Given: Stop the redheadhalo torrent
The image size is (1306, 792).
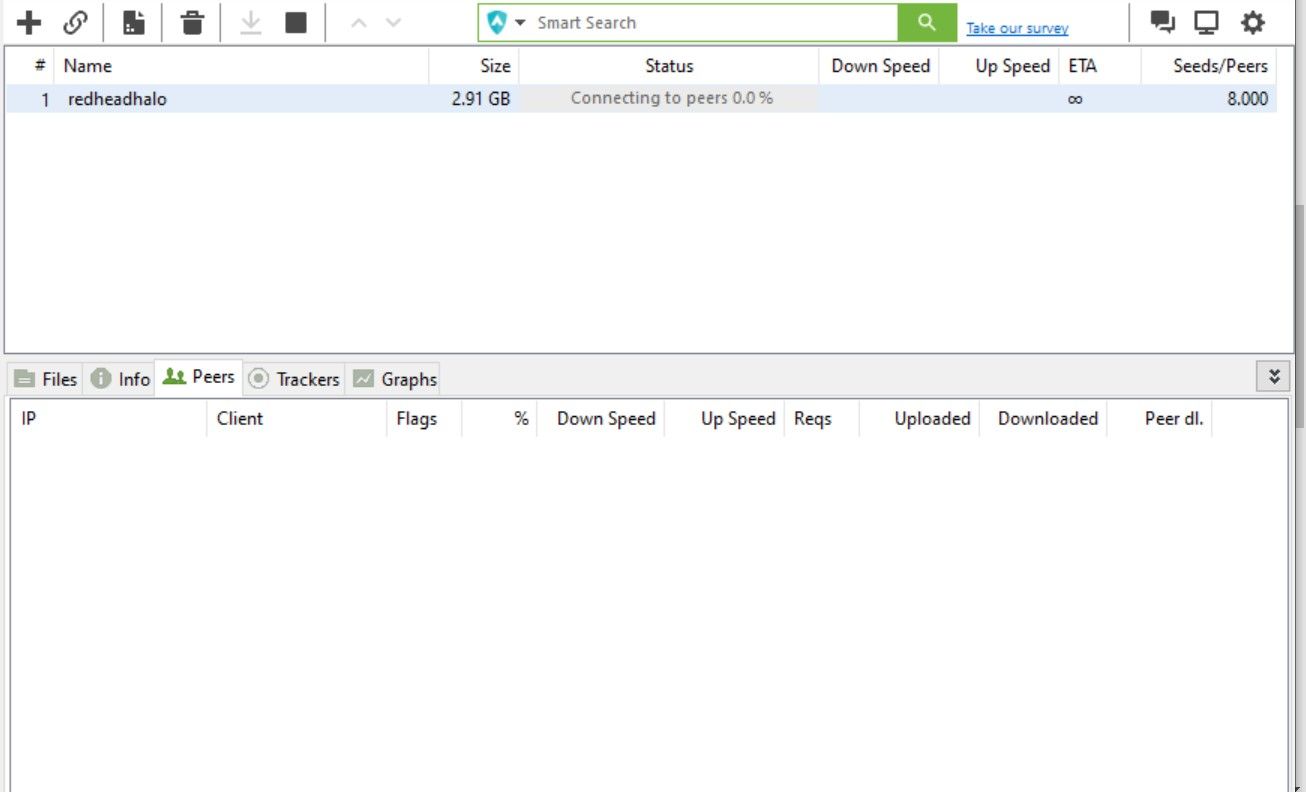Looking at the screenshot, I should [x=295, y=21].
